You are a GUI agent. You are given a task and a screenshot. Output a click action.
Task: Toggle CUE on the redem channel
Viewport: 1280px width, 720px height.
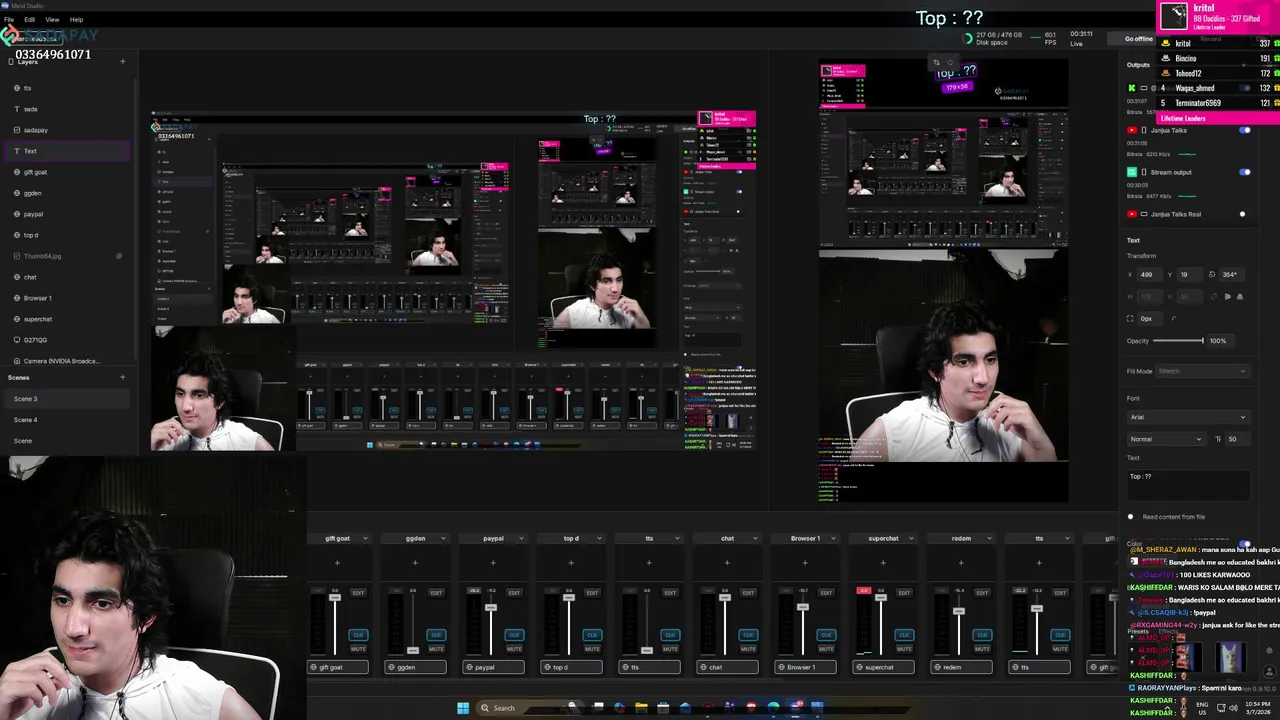tap(982, 635)
